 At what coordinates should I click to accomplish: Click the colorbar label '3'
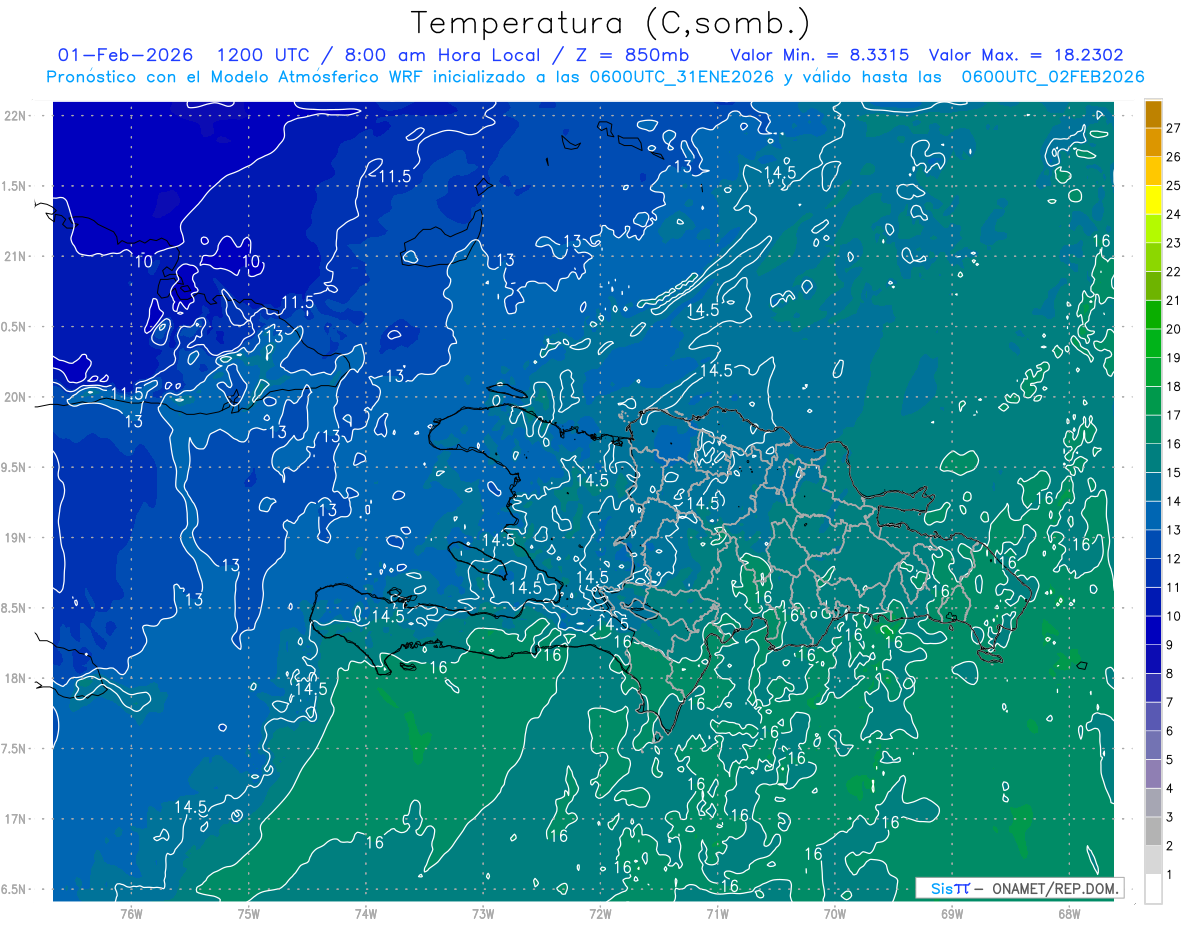tap(1170, 817)
